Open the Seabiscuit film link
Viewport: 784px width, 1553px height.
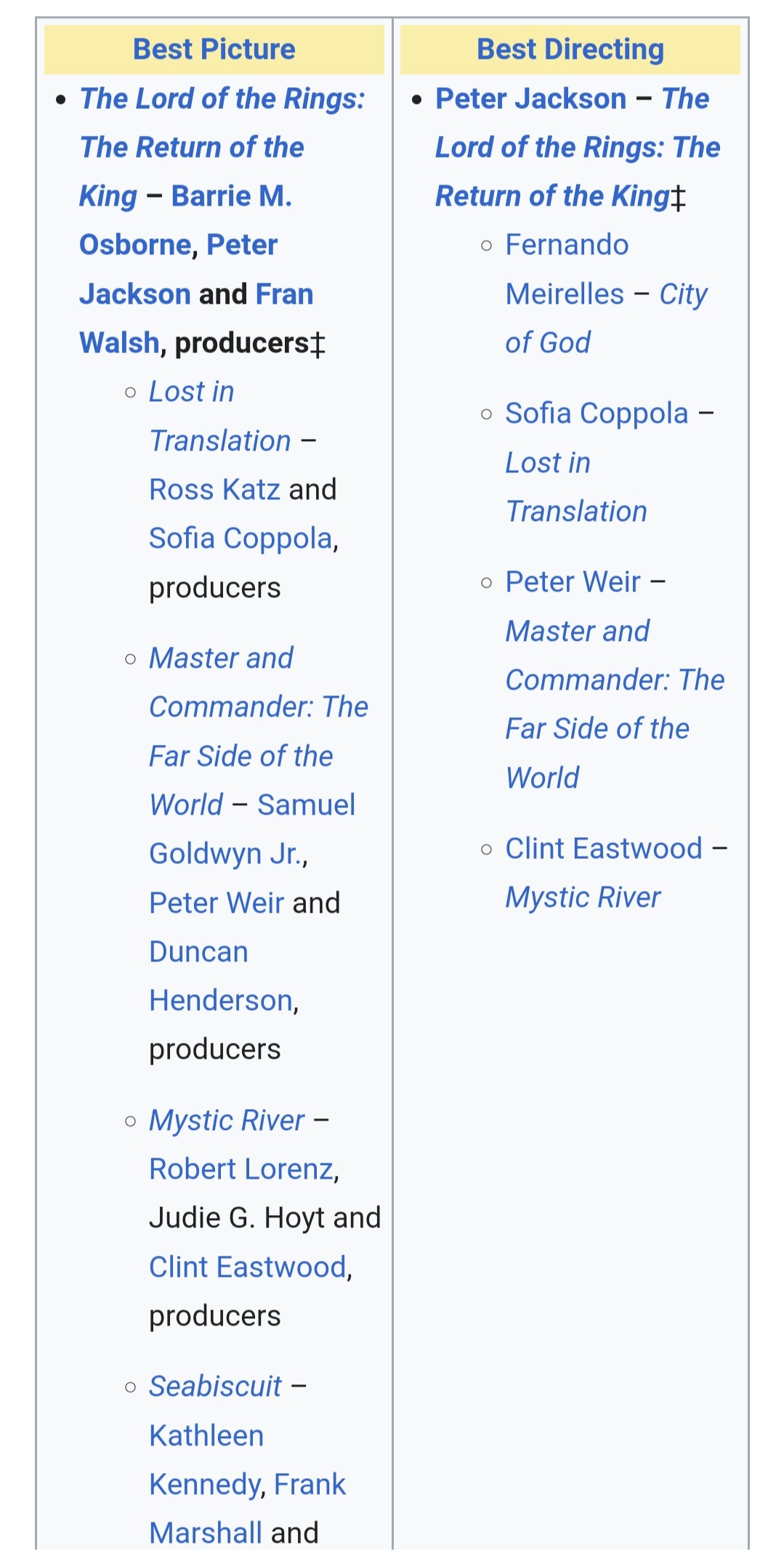pyautogui.click(x=215, y=1387)
